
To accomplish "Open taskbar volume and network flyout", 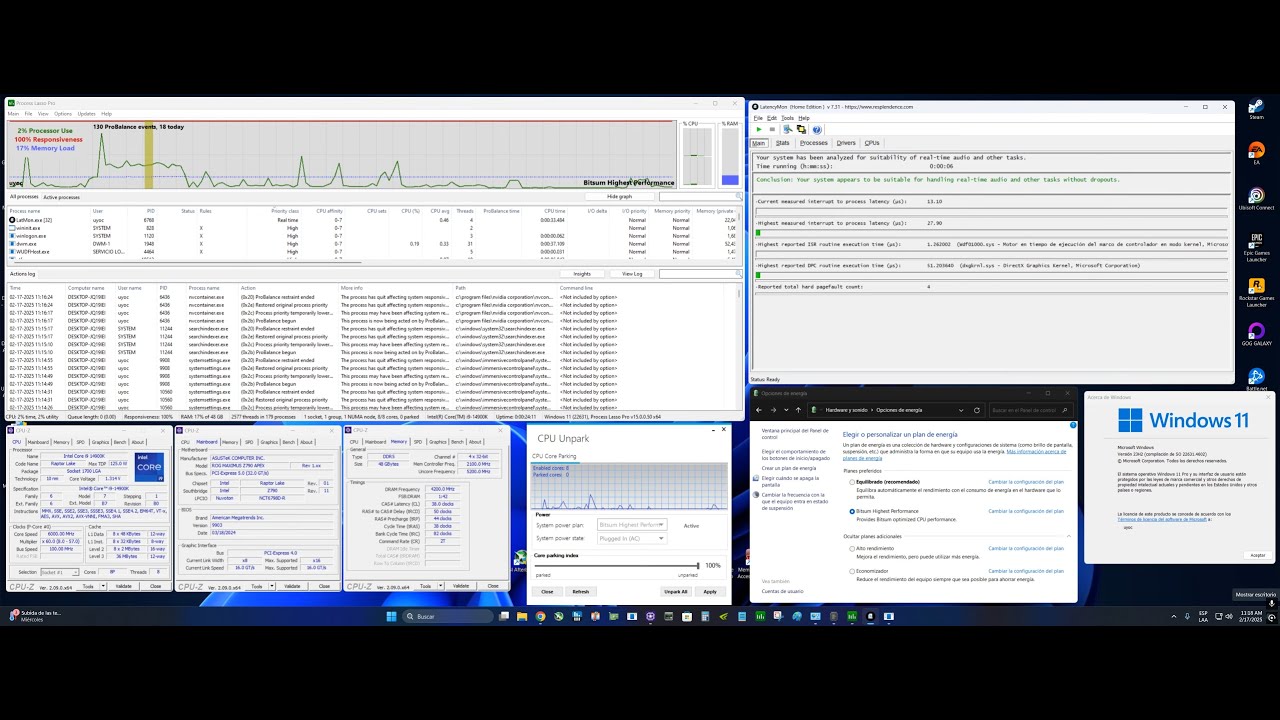I will tap(1222, 616).
